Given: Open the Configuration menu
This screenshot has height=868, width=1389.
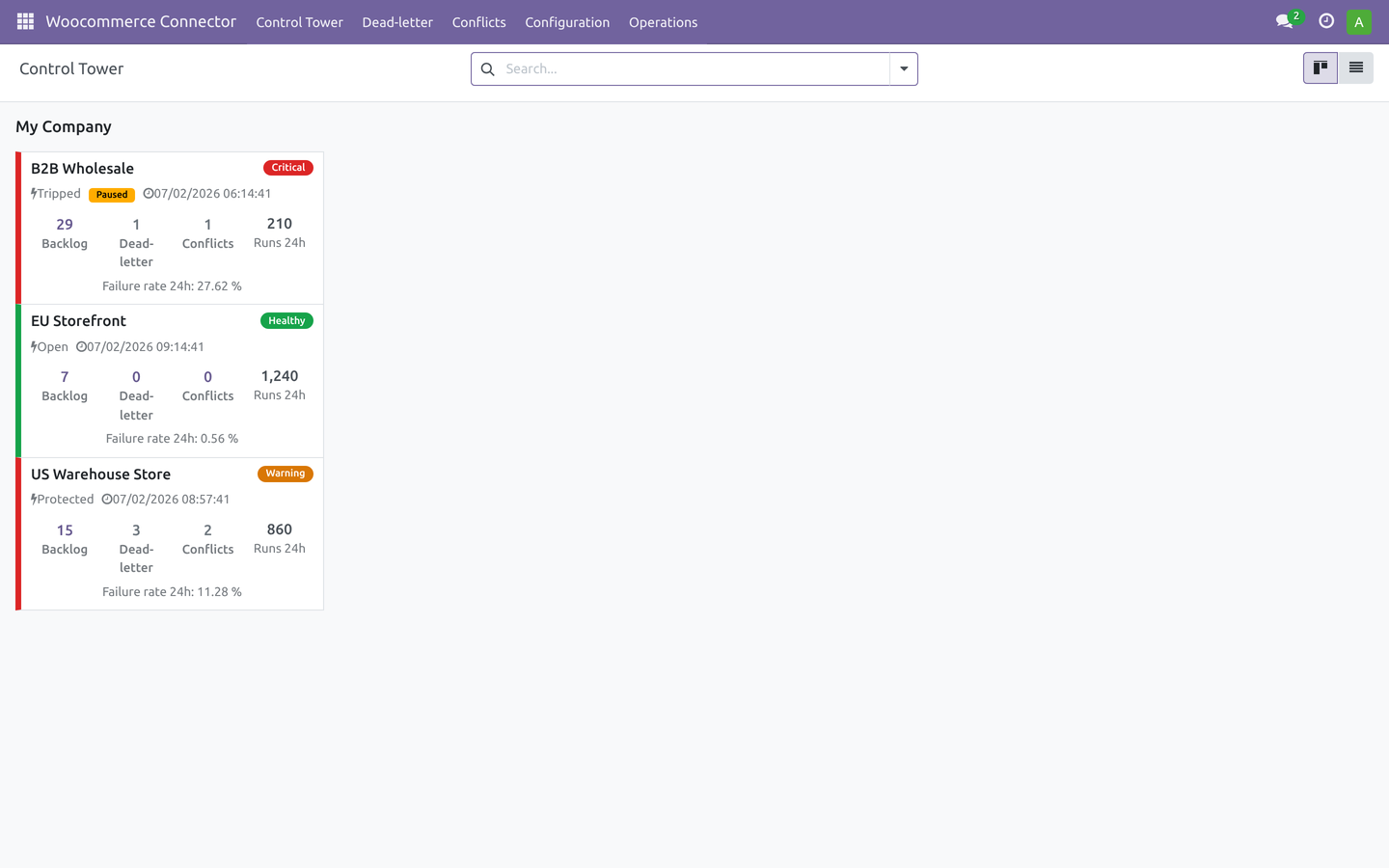Looking at the screenshot, I should [x=567, y=22].
